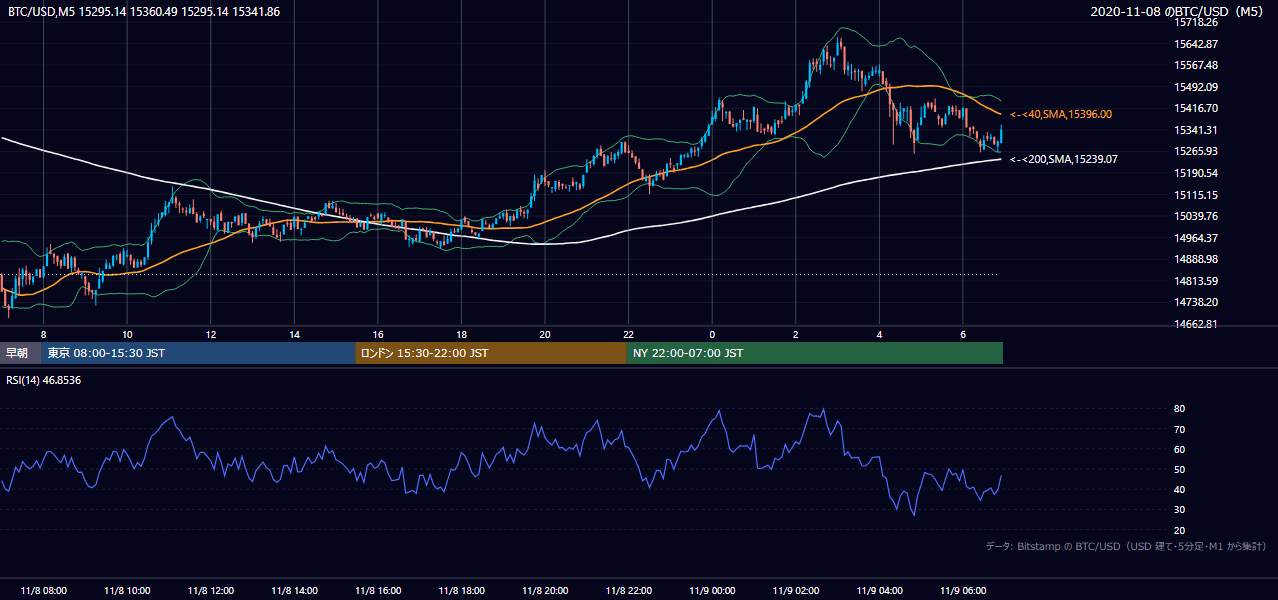Click RSI scale value 40
Viewport: 1278px width, 600px height.
click(1180, 489)
